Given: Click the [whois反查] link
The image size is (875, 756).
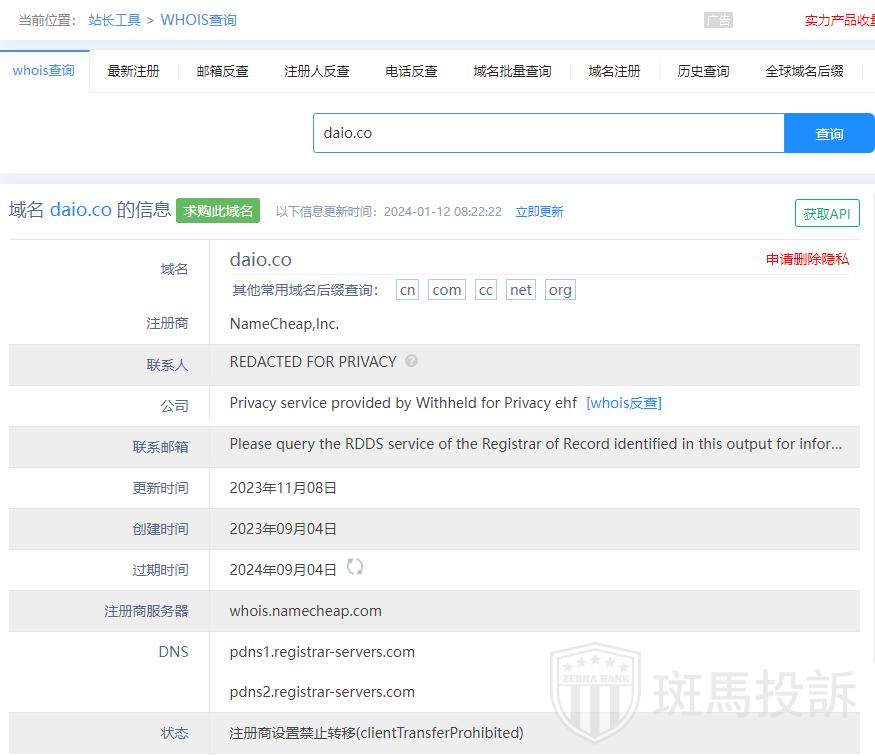Looking at the screenshot, I should click(x=624, y=403).
